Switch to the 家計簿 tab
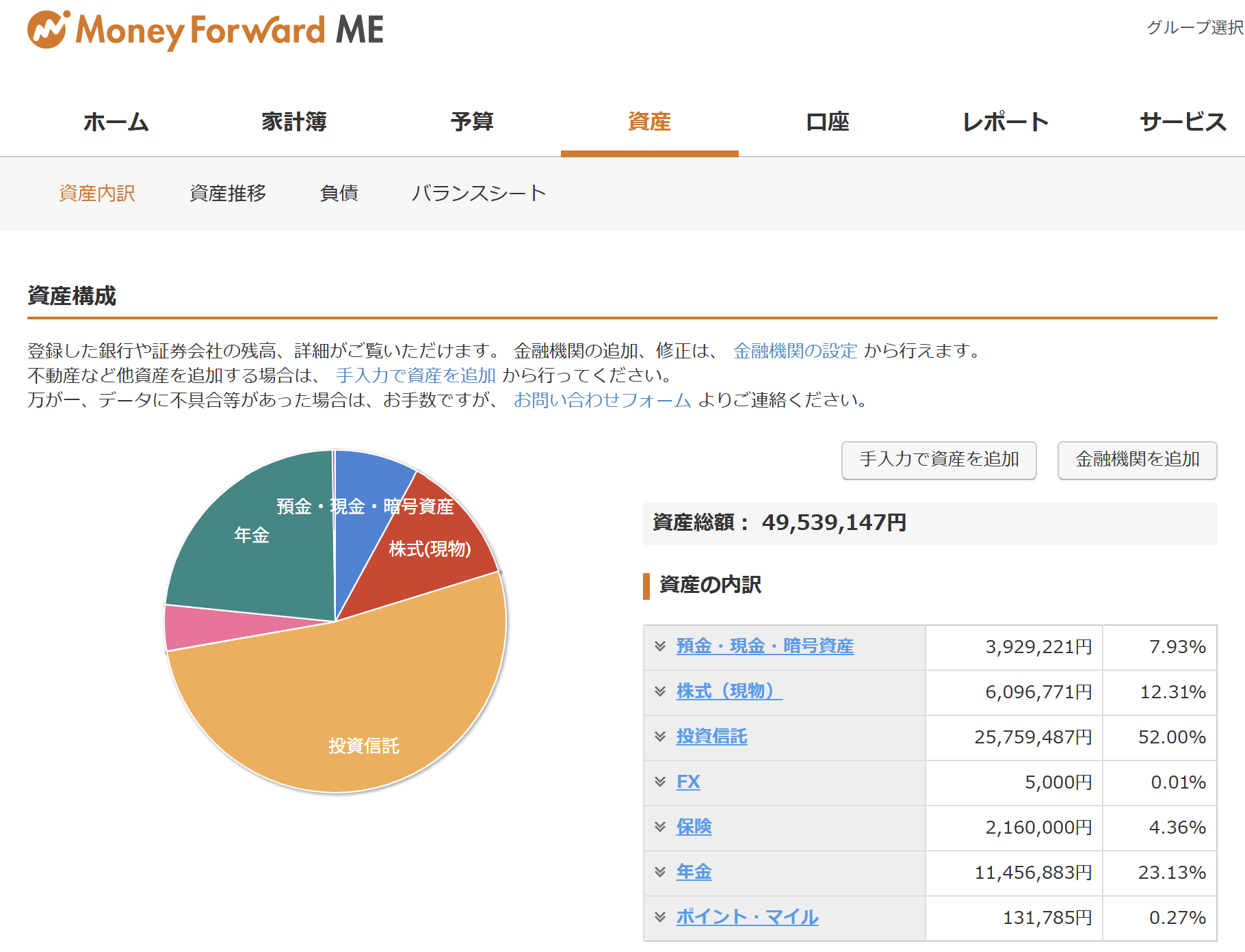Viewport: 1245px width, 952px height. pyautogui.click(x=294, y=122)
